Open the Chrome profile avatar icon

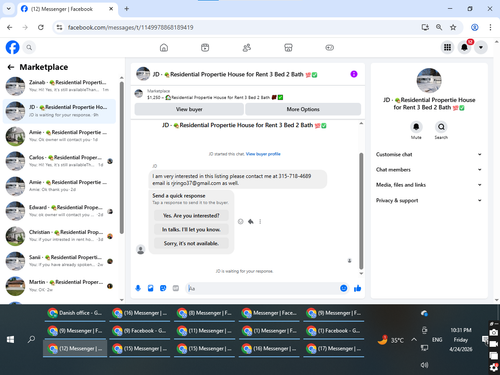coord(475,27)
